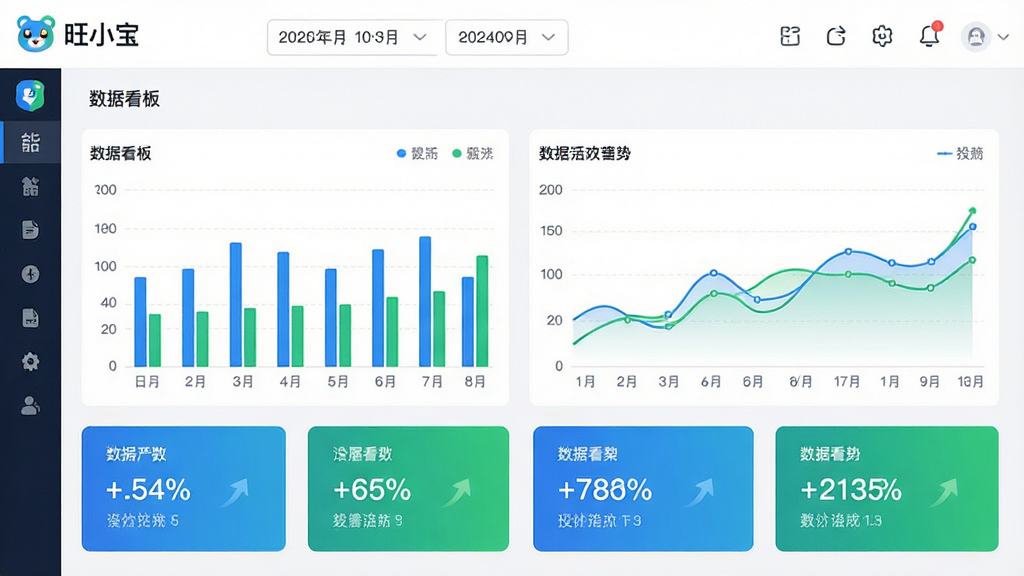Click the arrow icon on the +2135% card
The height and width of the screenshot is (576, 1024).
click(944, 492)
